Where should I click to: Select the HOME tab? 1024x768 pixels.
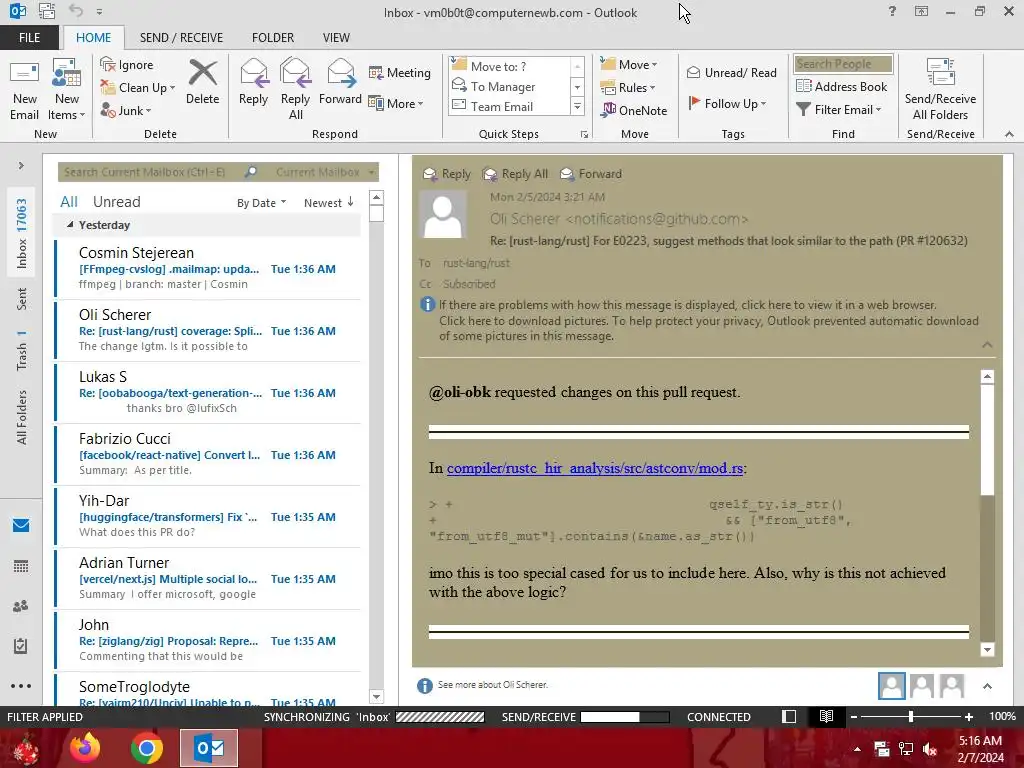pos(93,38)
